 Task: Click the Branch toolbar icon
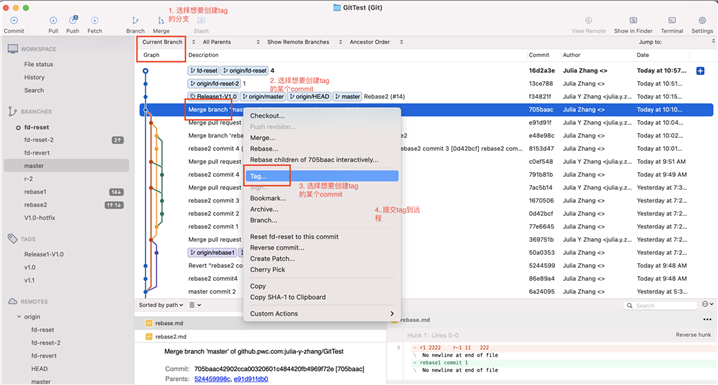pos(135,21)
